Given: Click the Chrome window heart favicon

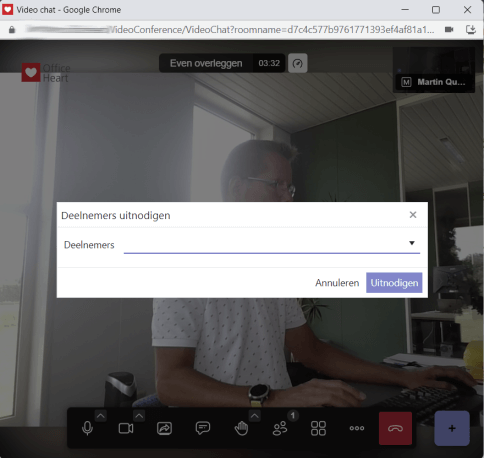Looking at the screenshot, I should (x=7, y=9).
